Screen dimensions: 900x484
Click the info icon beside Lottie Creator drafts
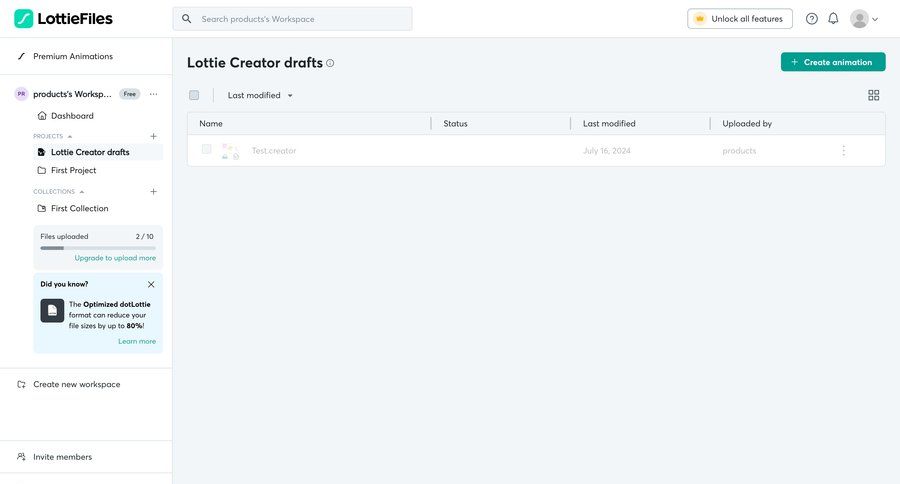[330, 63]
